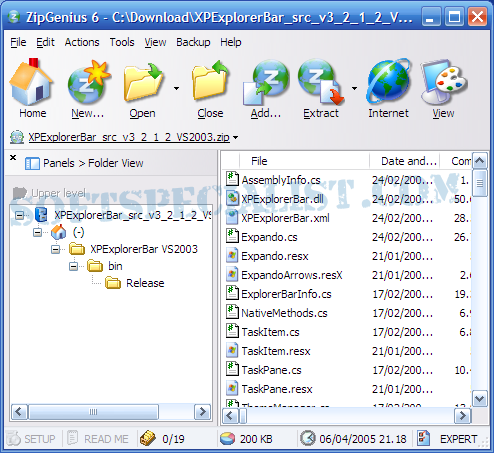
Task: Open an archive using the Open folder icon
Action: pos(143,82)
